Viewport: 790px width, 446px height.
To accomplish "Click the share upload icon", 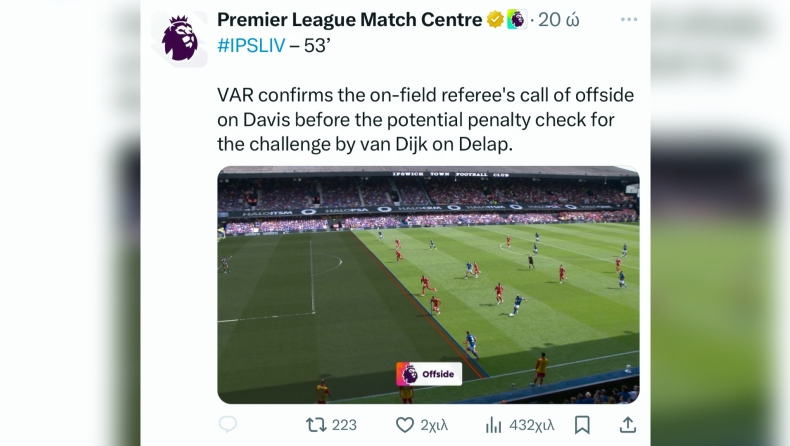I will [x=628, y=425].
